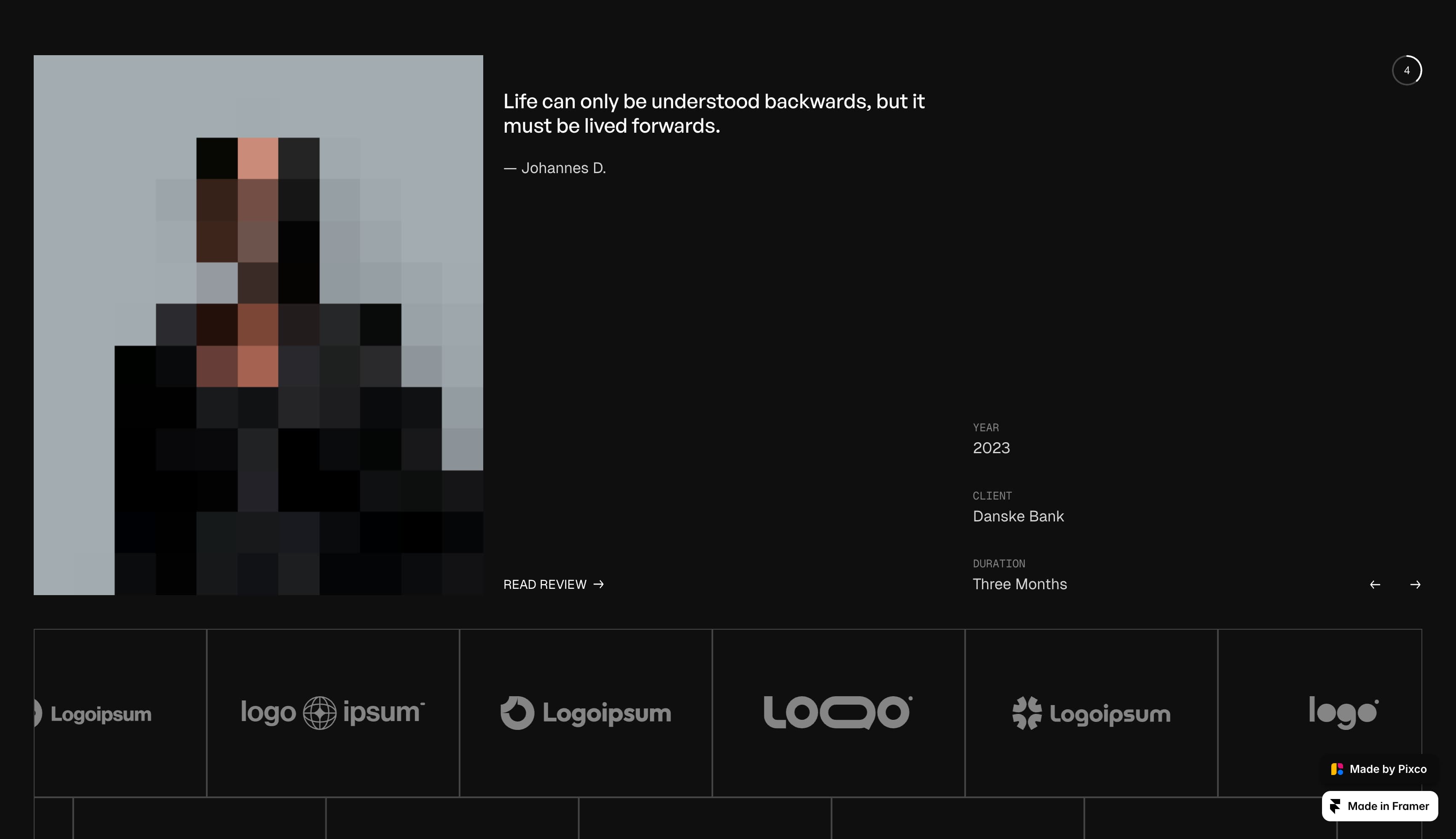Screen dimensions: 1456x839
Task: Click the flower-shaped Logoipsum logo icon
Action: pyautogui.click(x=1027, y=713)
